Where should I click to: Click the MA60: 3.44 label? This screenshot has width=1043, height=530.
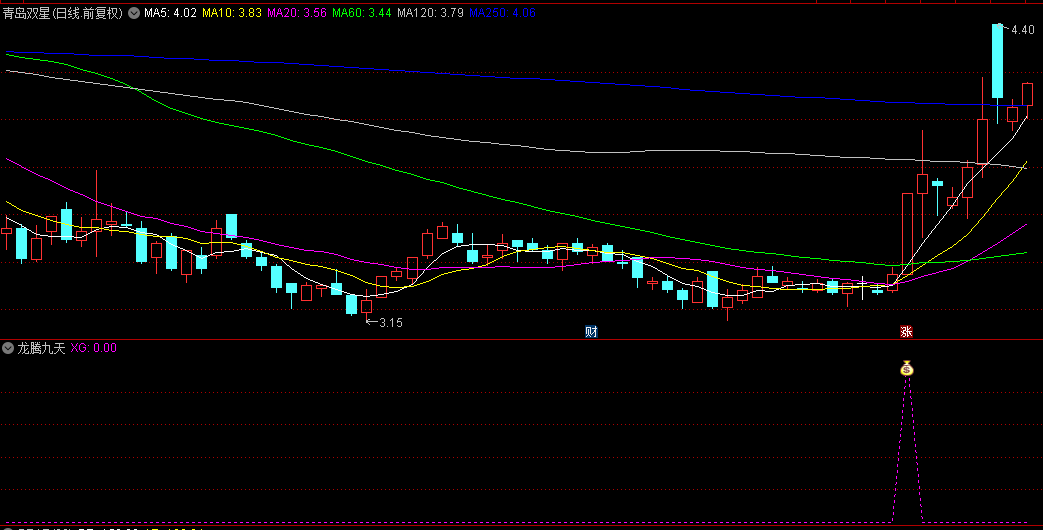point(362,13)
